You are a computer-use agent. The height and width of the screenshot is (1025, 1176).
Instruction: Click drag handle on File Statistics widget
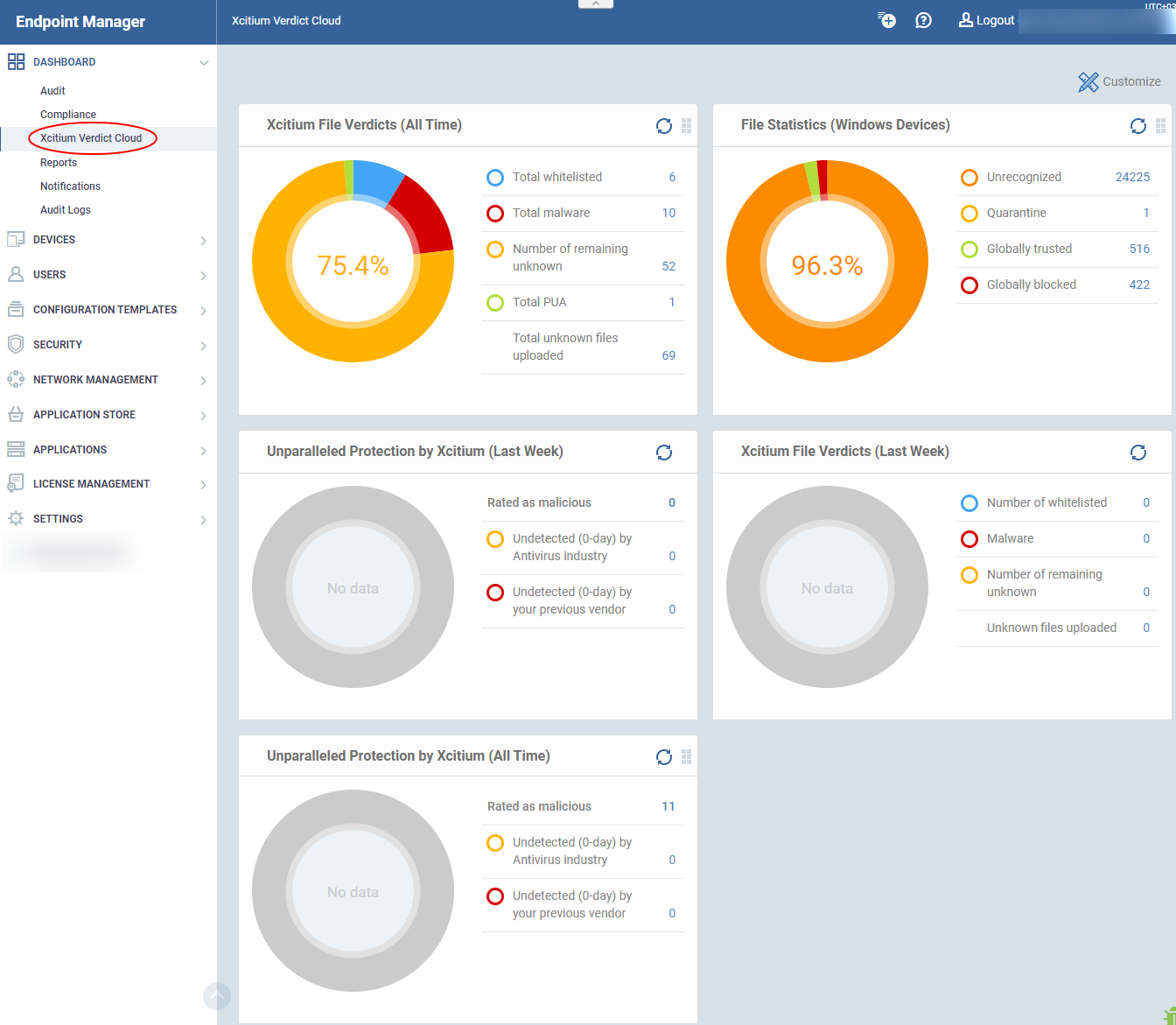pyautogui.click(x=1160, y=126)
